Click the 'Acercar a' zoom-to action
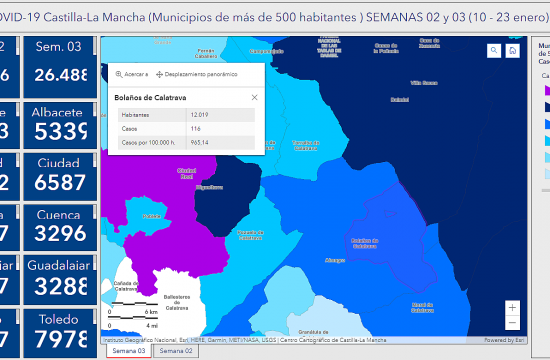 [132, 74]
